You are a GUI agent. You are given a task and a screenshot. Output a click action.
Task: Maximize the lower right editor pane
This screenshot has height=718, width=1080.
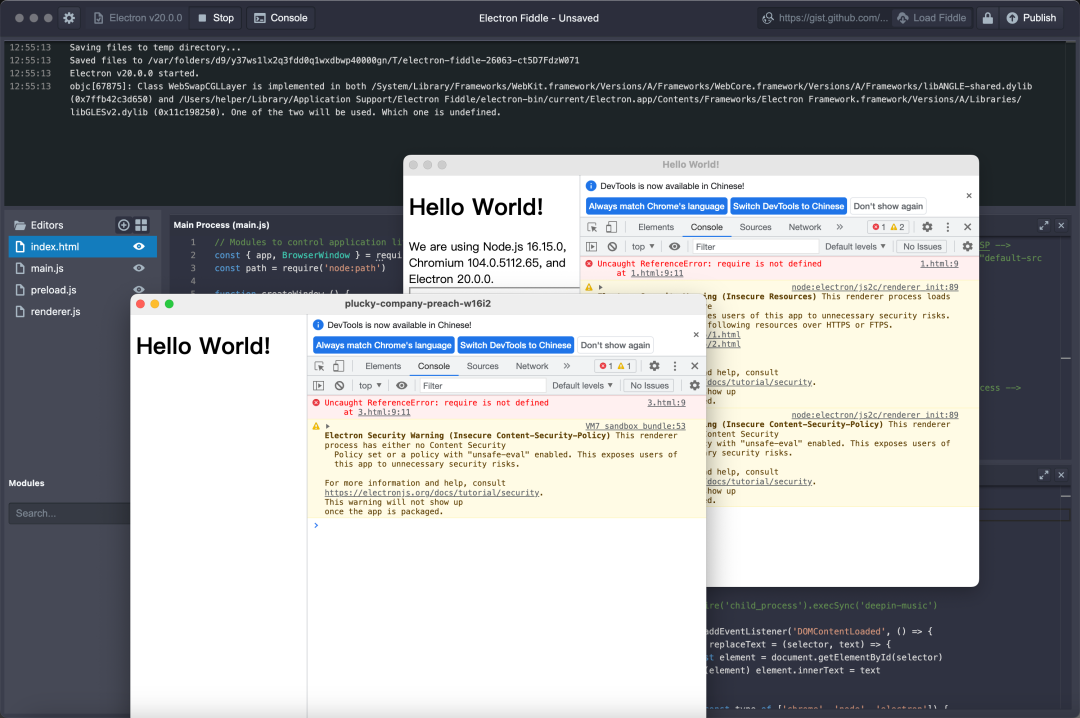pos(1043,475)
